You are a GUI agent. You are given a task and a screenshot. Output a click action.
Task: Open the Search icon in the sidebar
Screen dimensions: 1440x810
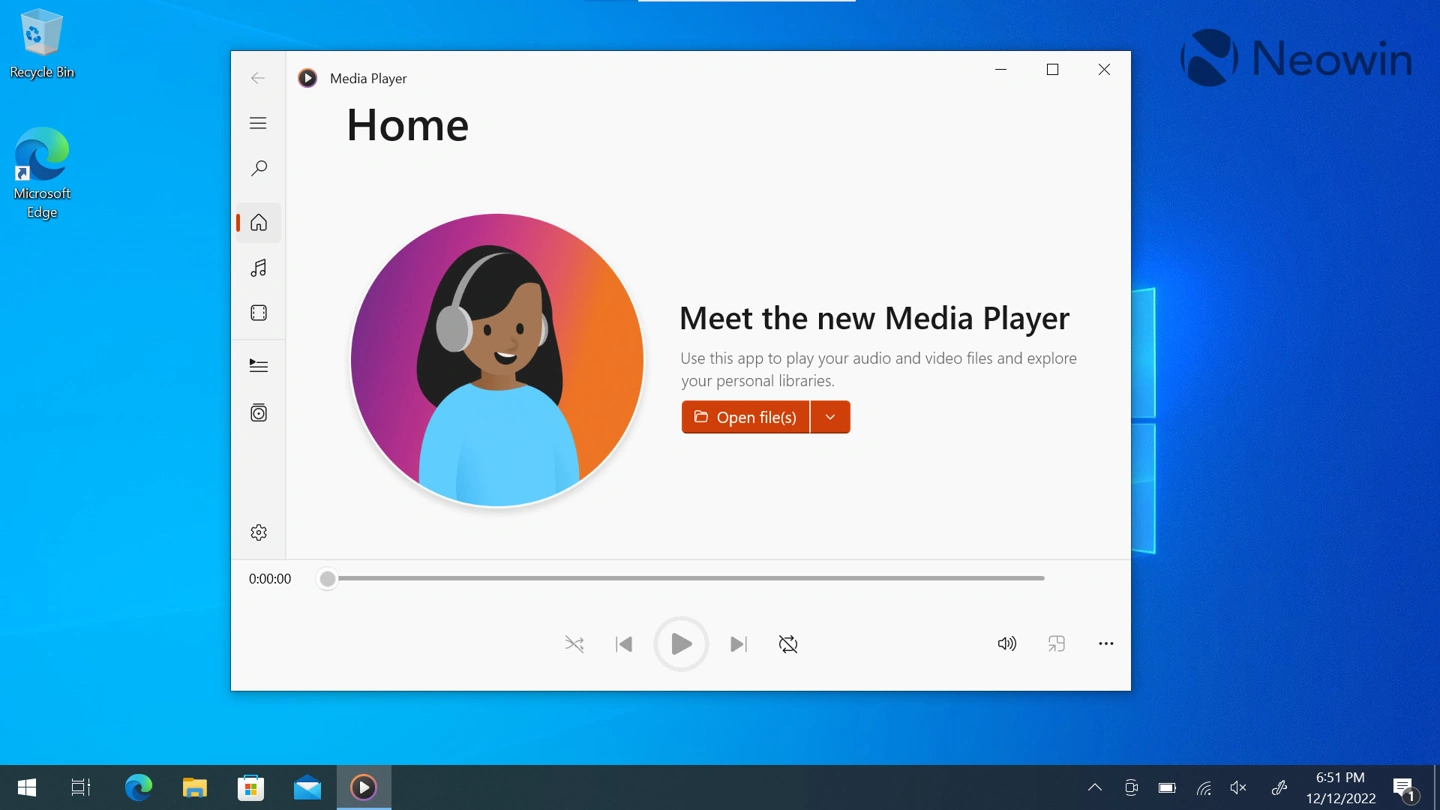point(258,168)
